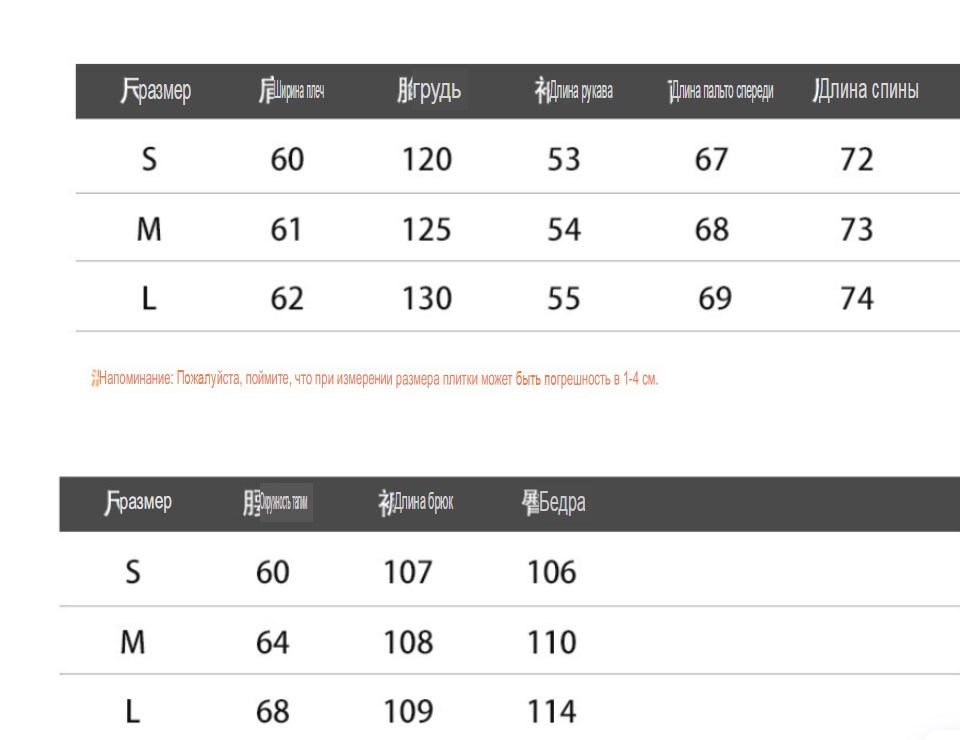Click hip value 114 for size L
960x740 pixels.
[x=552, y=711]
